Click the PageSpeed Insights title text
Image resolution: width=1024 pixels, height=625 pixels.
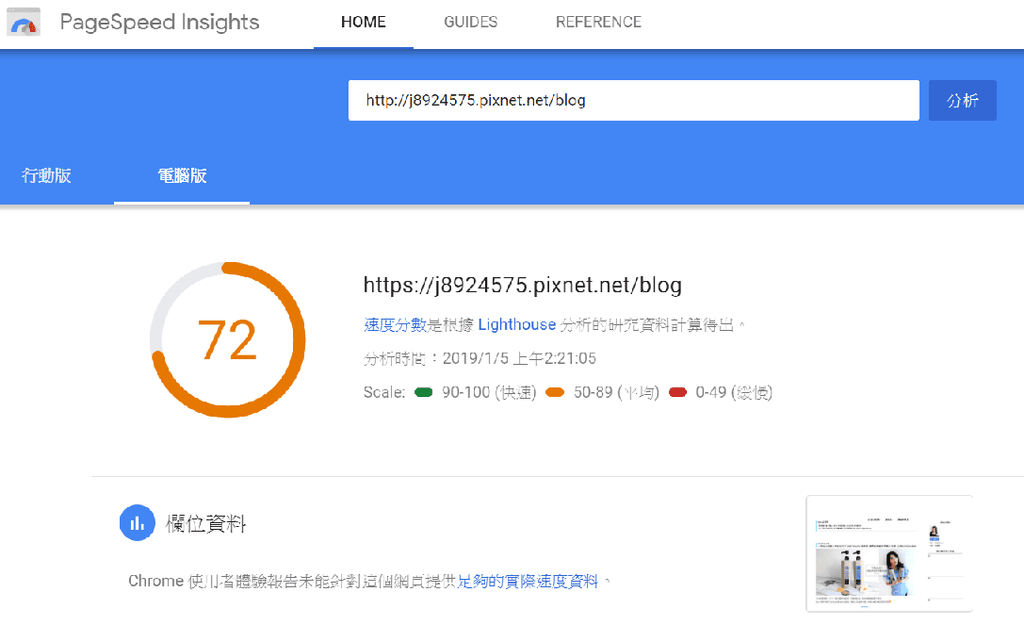[159, 22]
